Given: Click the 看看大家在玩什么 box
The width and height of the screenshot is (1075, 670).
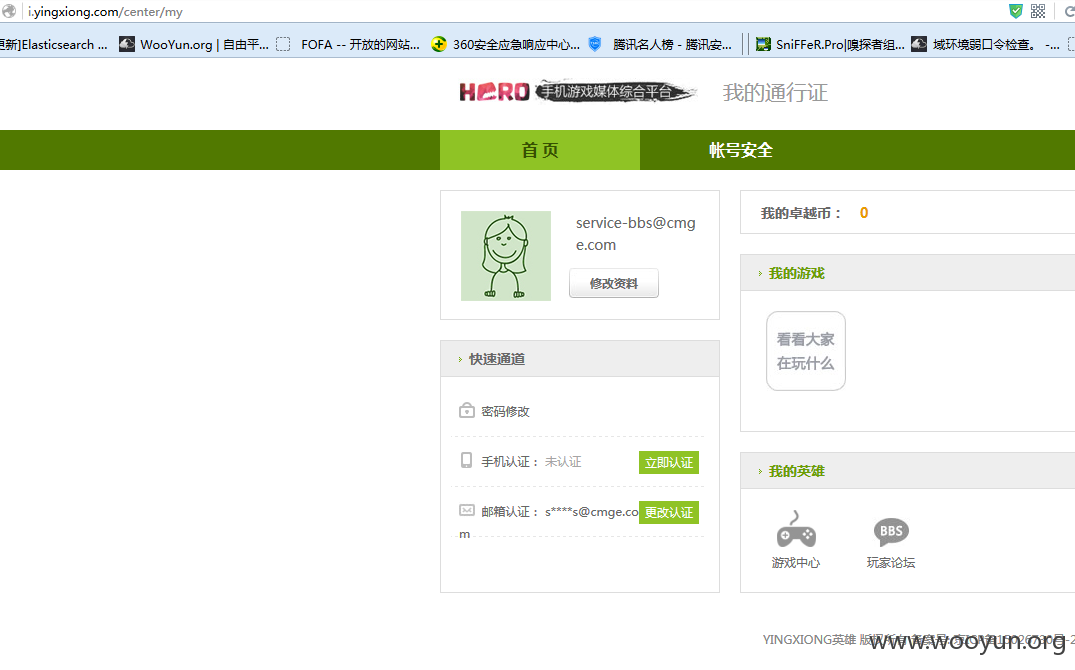Looking at the screenshot, I should 806,351.
